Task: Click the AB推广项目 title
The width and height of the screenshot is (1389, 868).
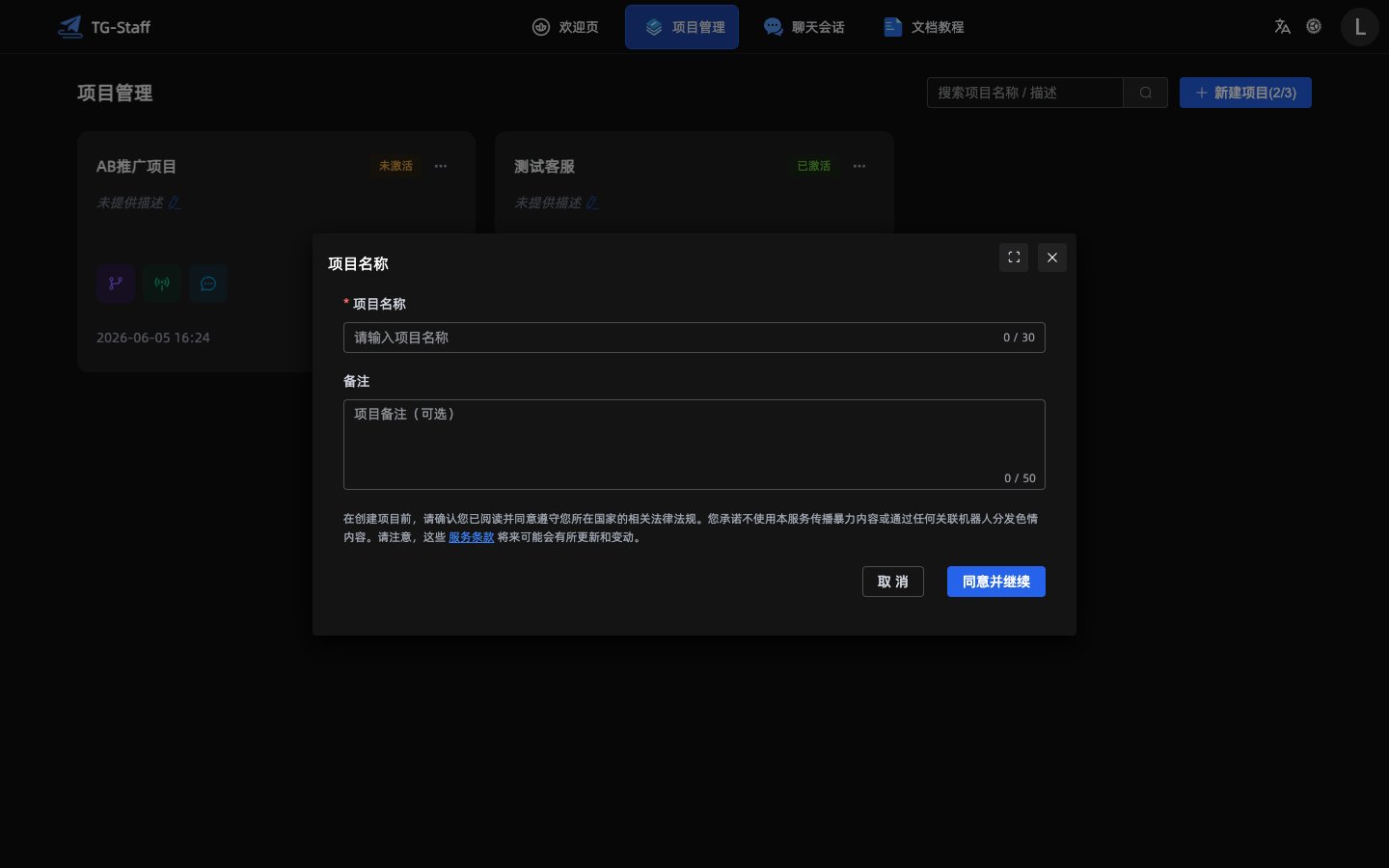Action: (136, 166)
